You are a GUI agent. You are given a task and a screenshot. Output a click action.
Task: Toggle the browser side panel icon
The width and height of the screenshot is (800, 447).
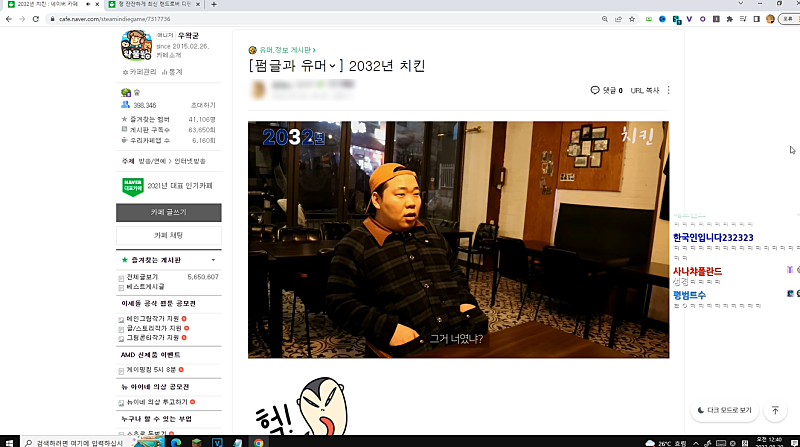pos(757,19)
